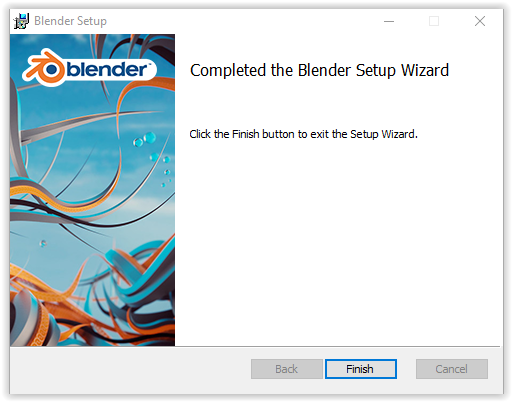This screenshot has width=512, height=402.
Task: Click the word 'Wizard' in the heading
Action: [x=425, y=70]
